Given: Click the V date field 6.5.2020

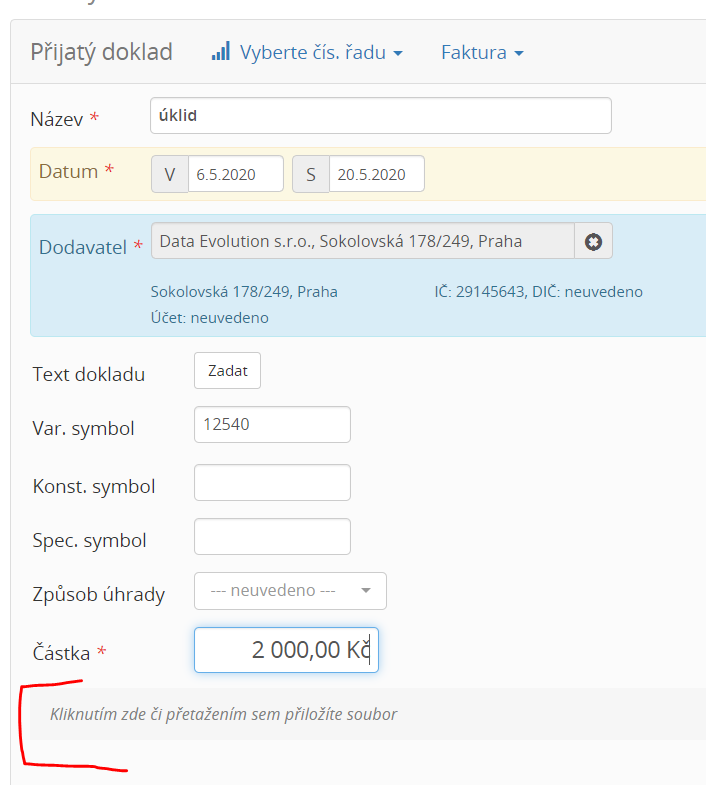Looking at the screenshot, I should pos(236,174).
